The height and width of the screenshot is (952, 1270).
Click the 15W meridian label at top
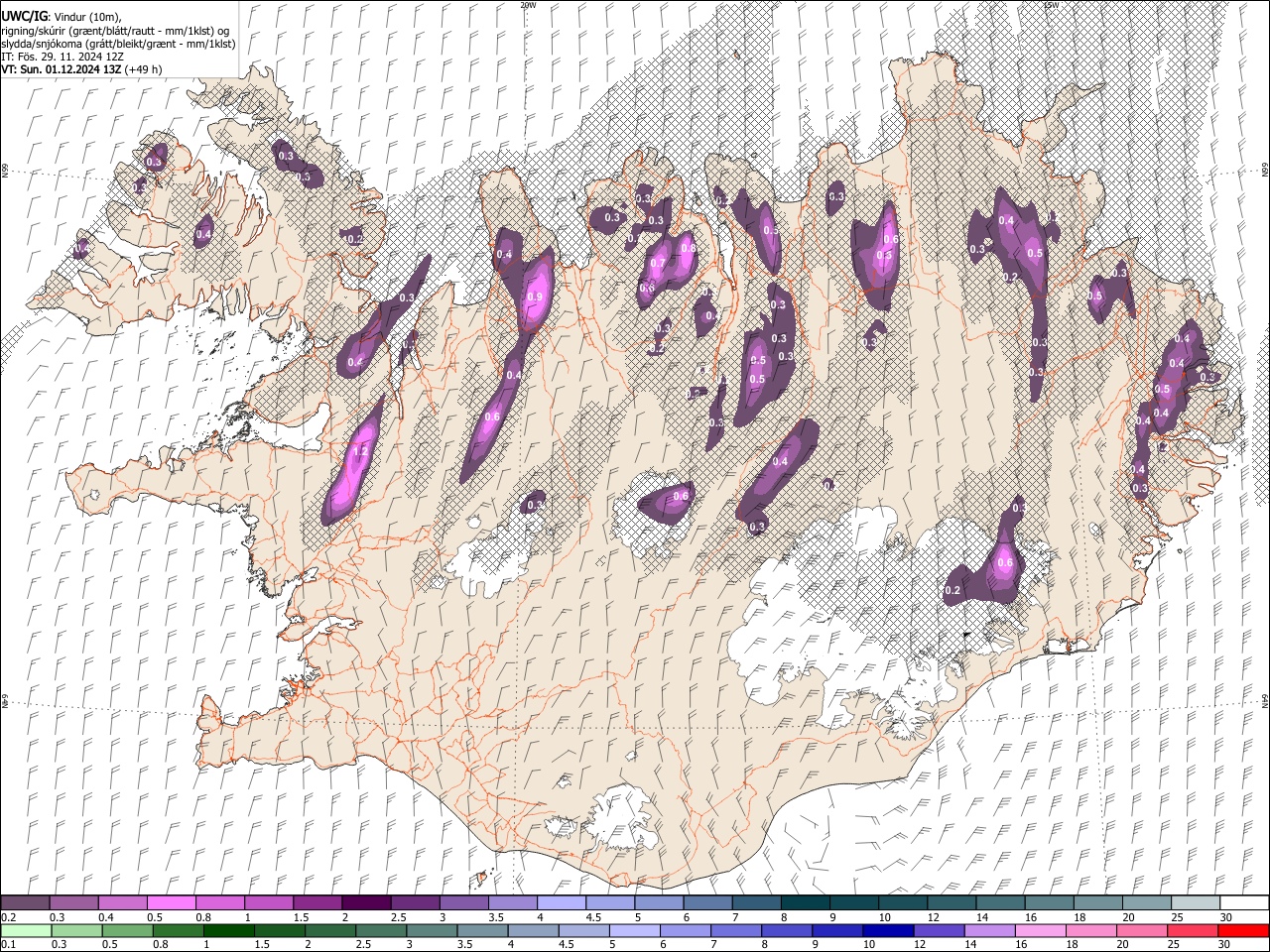coord(1051,5)
